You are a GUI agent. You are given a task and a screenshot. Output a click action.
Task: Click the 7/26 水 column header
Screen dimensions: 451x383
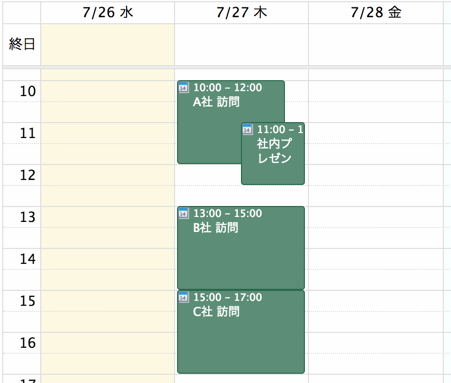coord(108,12)
